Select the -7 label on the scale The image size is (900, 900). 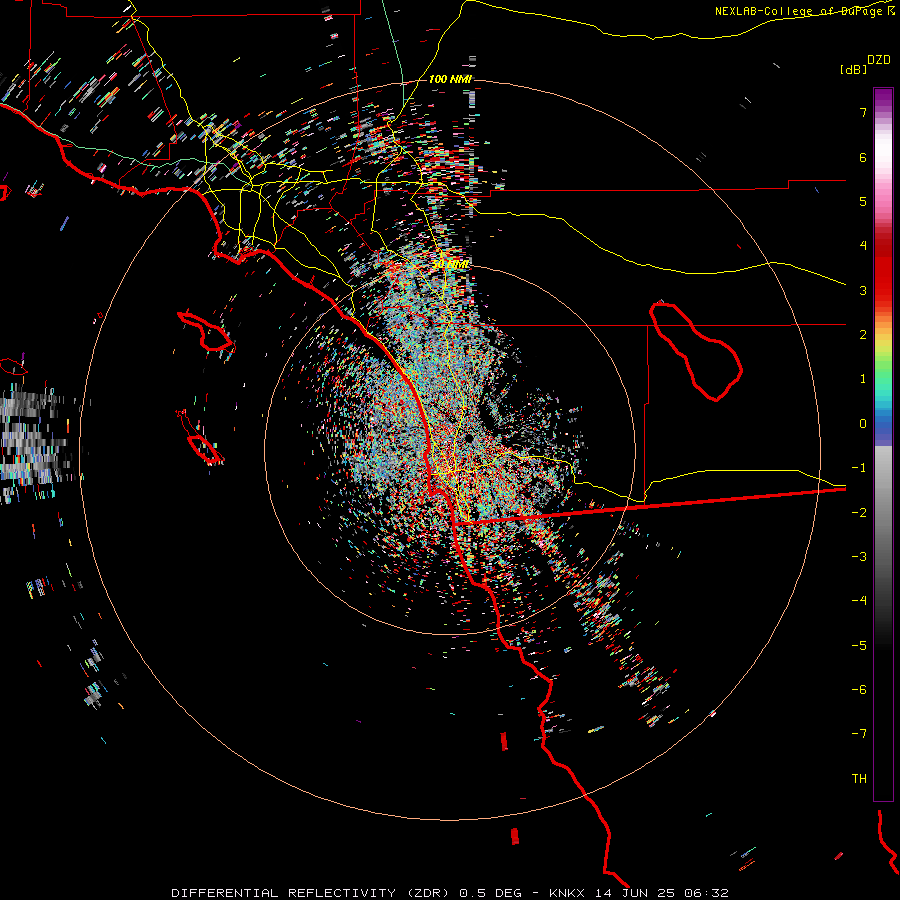(x=859, y=734)
